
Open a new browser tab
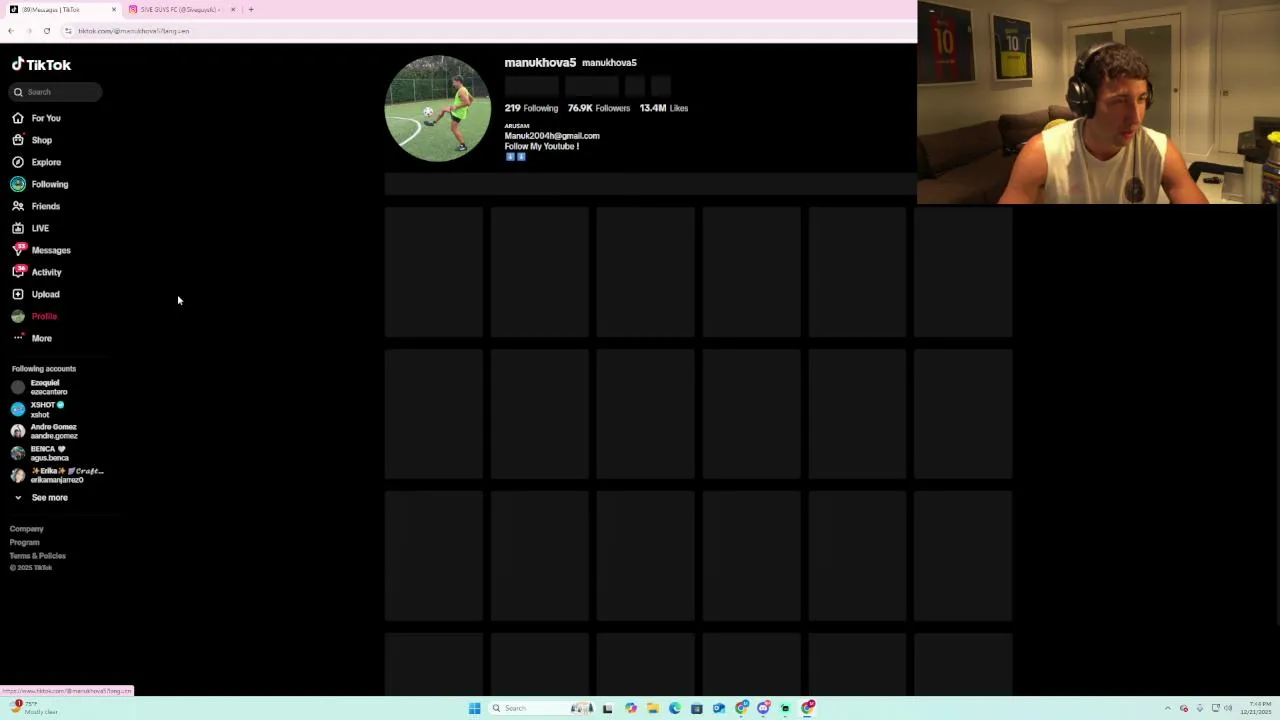[x=251, y=9]
